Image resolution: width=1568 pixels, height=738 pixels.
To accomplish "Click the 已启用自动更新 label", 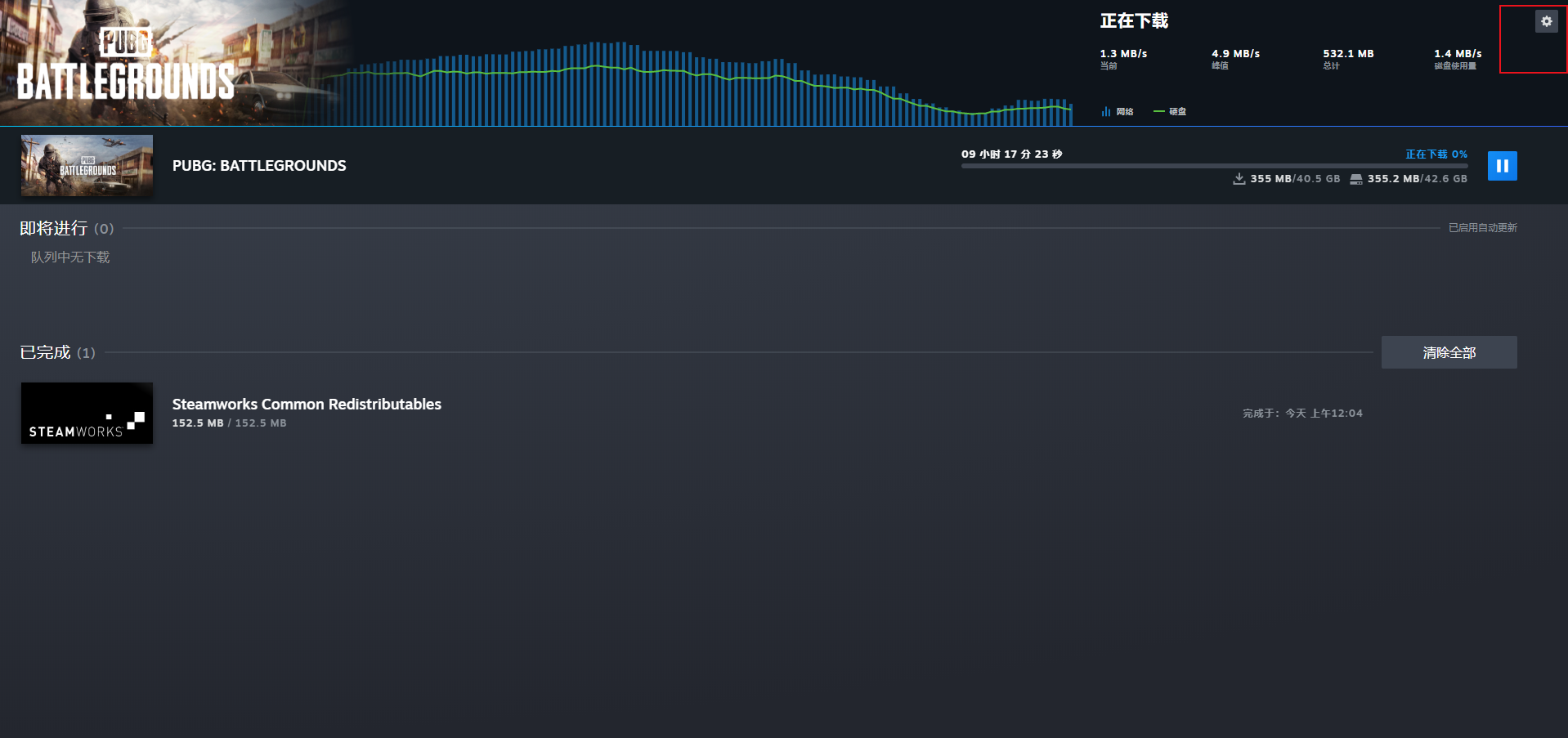I will click(x=1482, y=228).
